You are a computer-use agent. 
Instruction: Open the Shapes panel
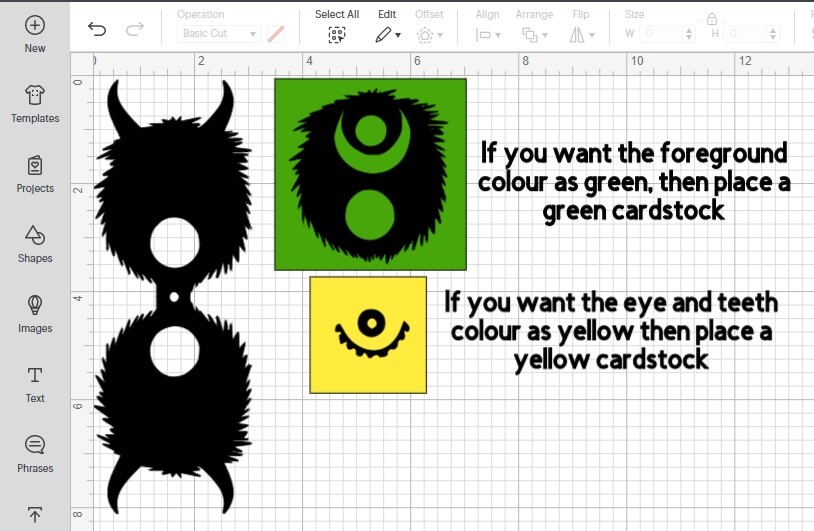35,244
